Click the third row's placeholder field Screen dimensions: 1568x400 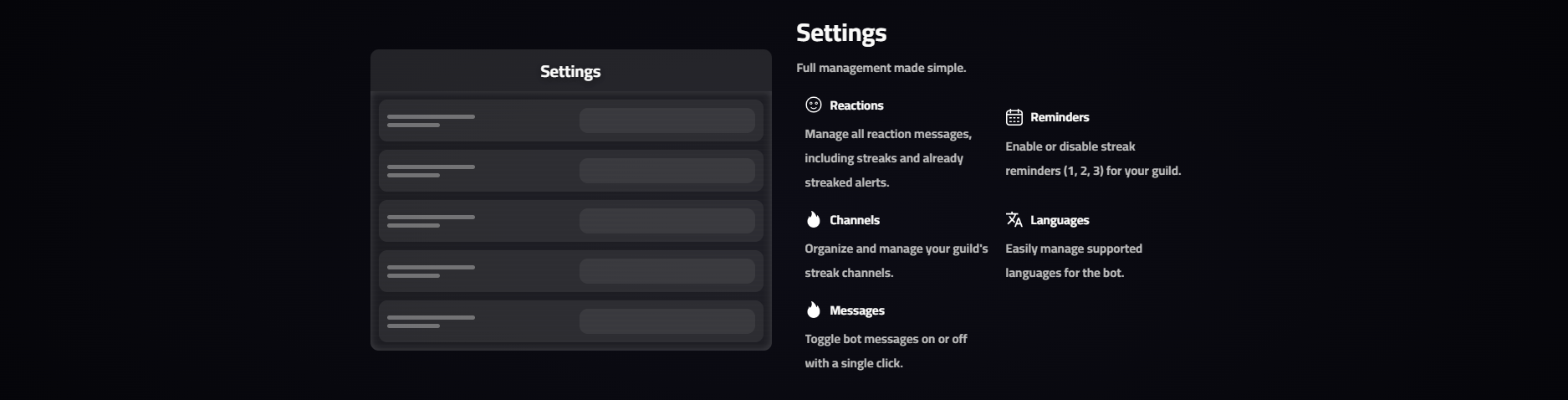pos(667,221)
